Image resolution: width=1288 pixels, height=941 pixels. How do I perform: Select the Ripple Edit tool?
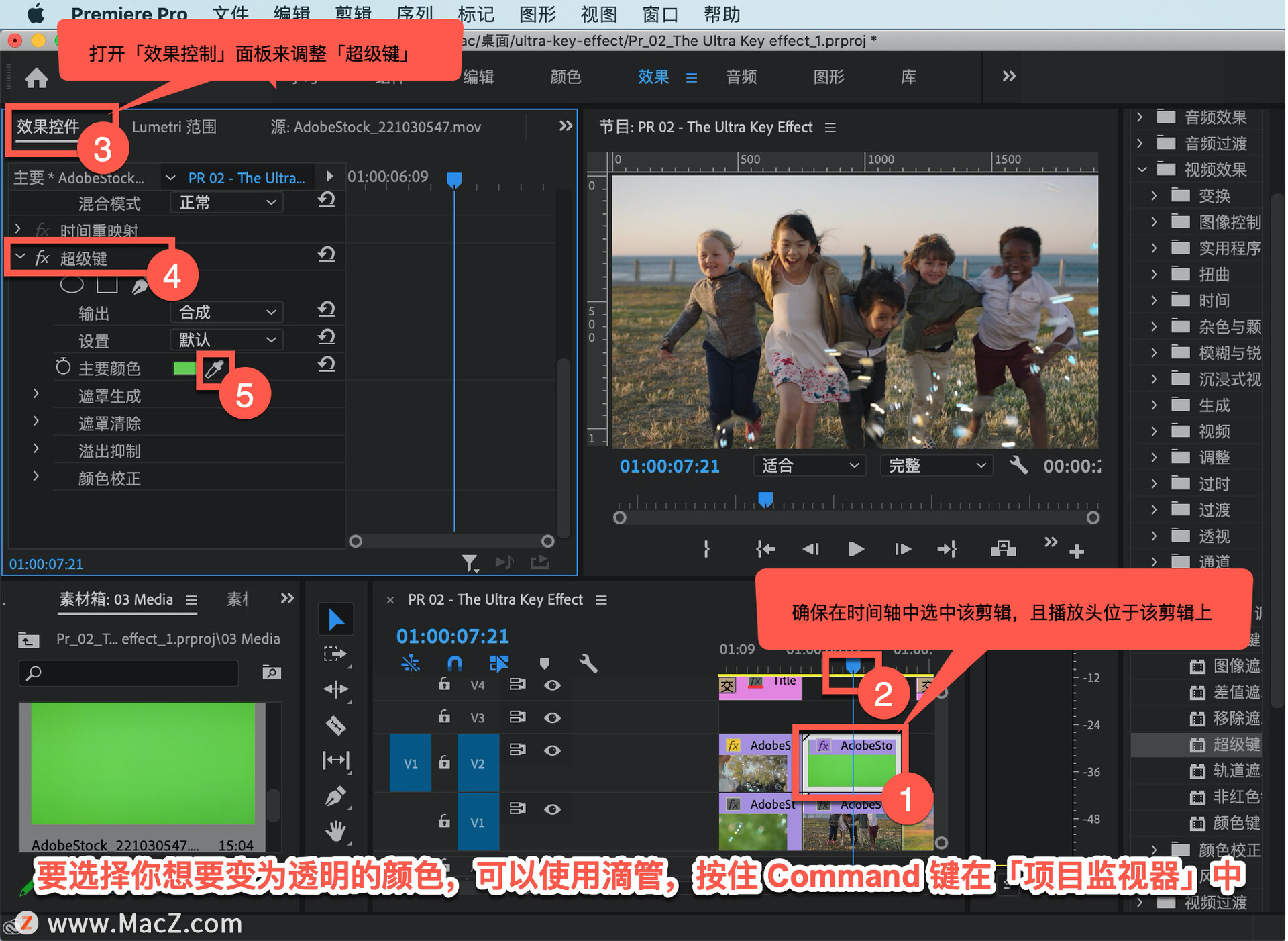coord(335,689)
